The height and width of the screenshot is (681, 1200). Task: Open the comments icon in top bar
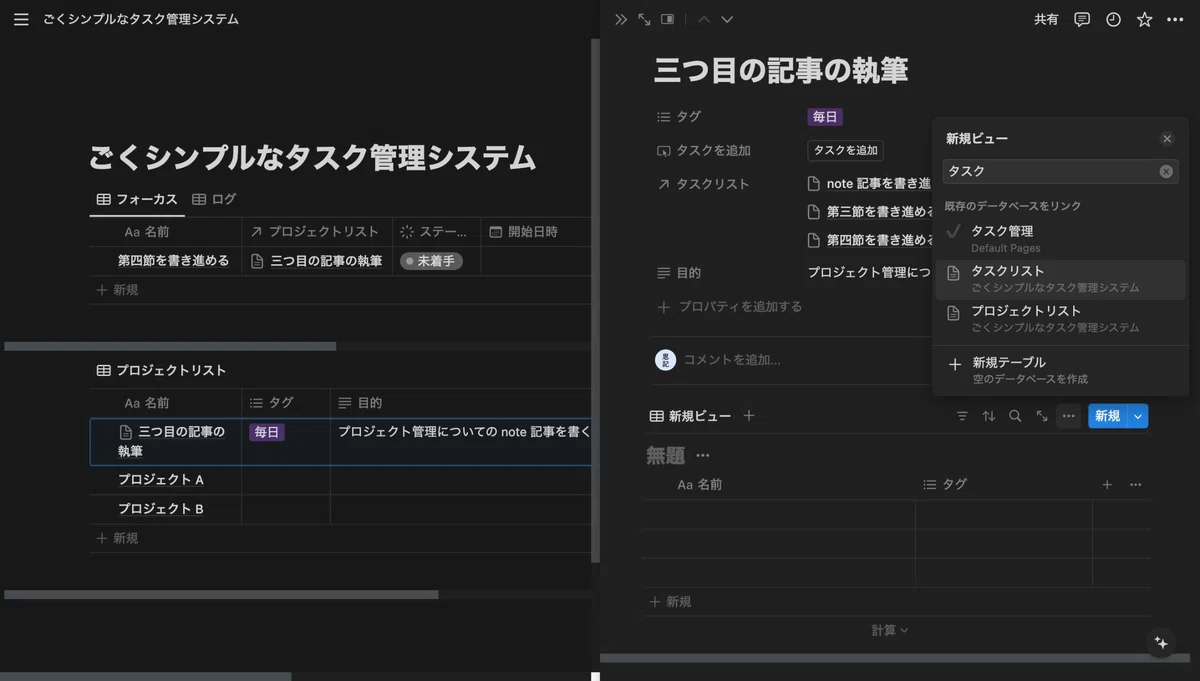pos(1082,19)
